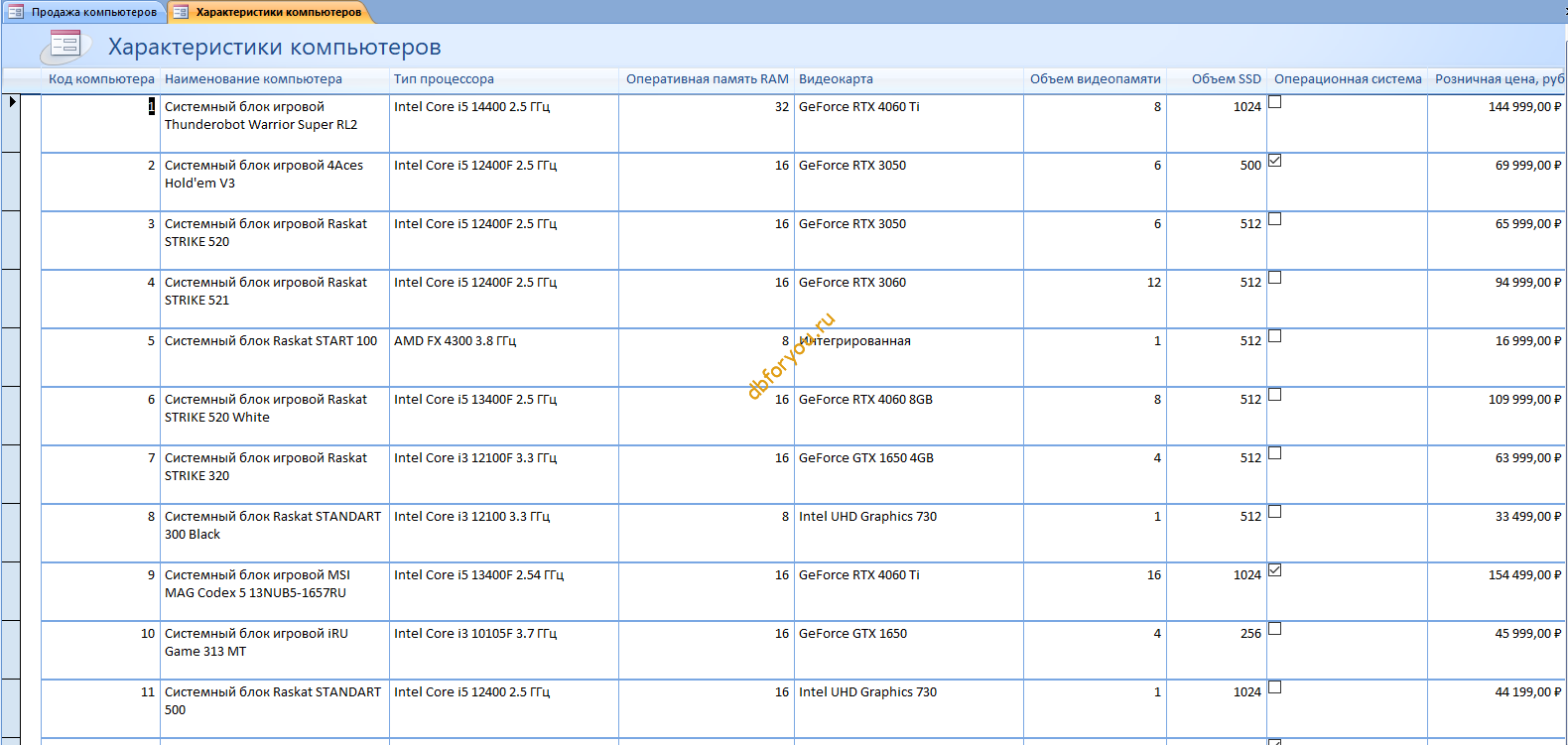The width and height of the screenshot is (1568, 745).
Task: Click the price cell 16 999,00 ₽
Action: (1497, 357)
